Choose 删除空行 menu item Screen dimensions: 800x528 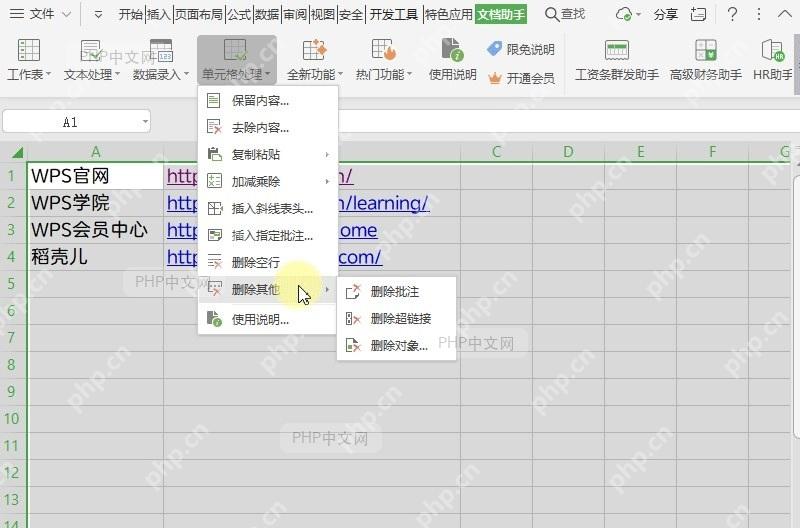point(268,262)
